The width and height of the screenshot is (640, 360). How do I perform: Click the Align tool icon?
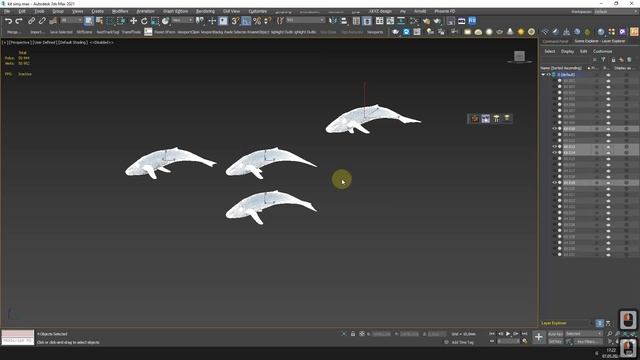coord(344,21)
